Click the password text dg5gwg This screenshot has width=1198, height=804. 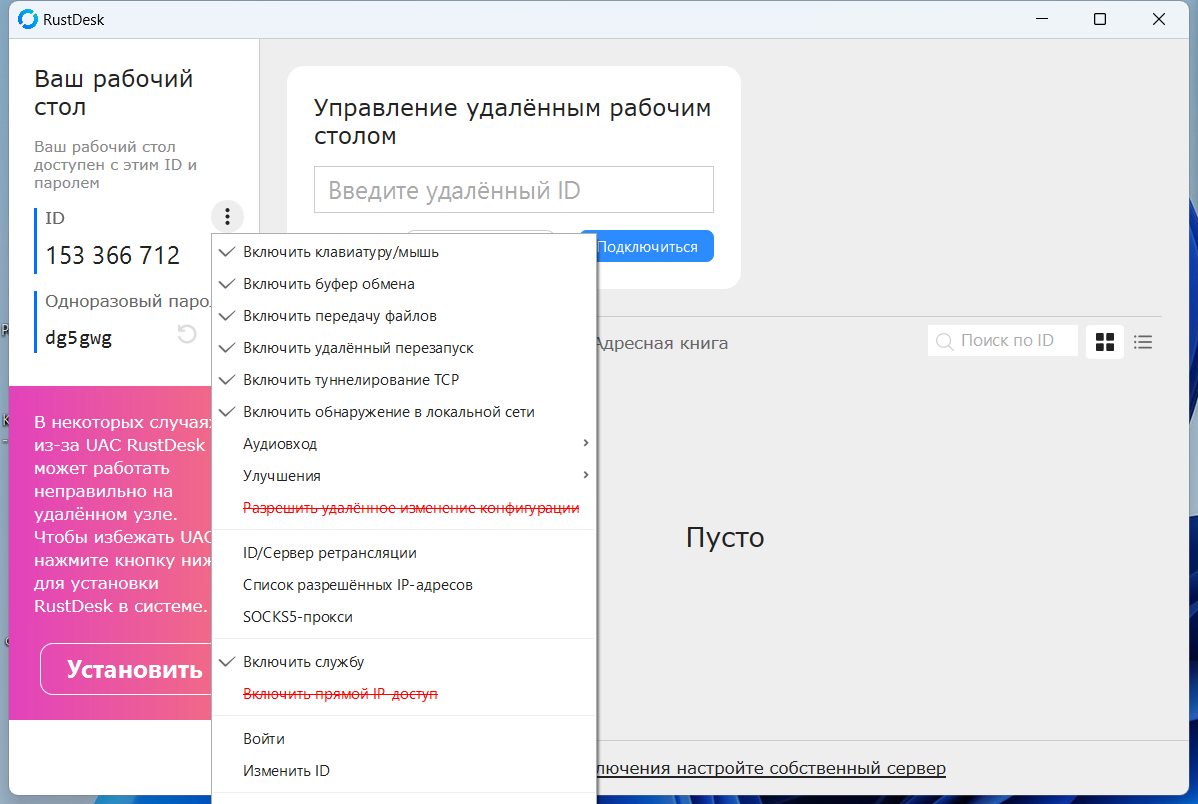point(79,337)
